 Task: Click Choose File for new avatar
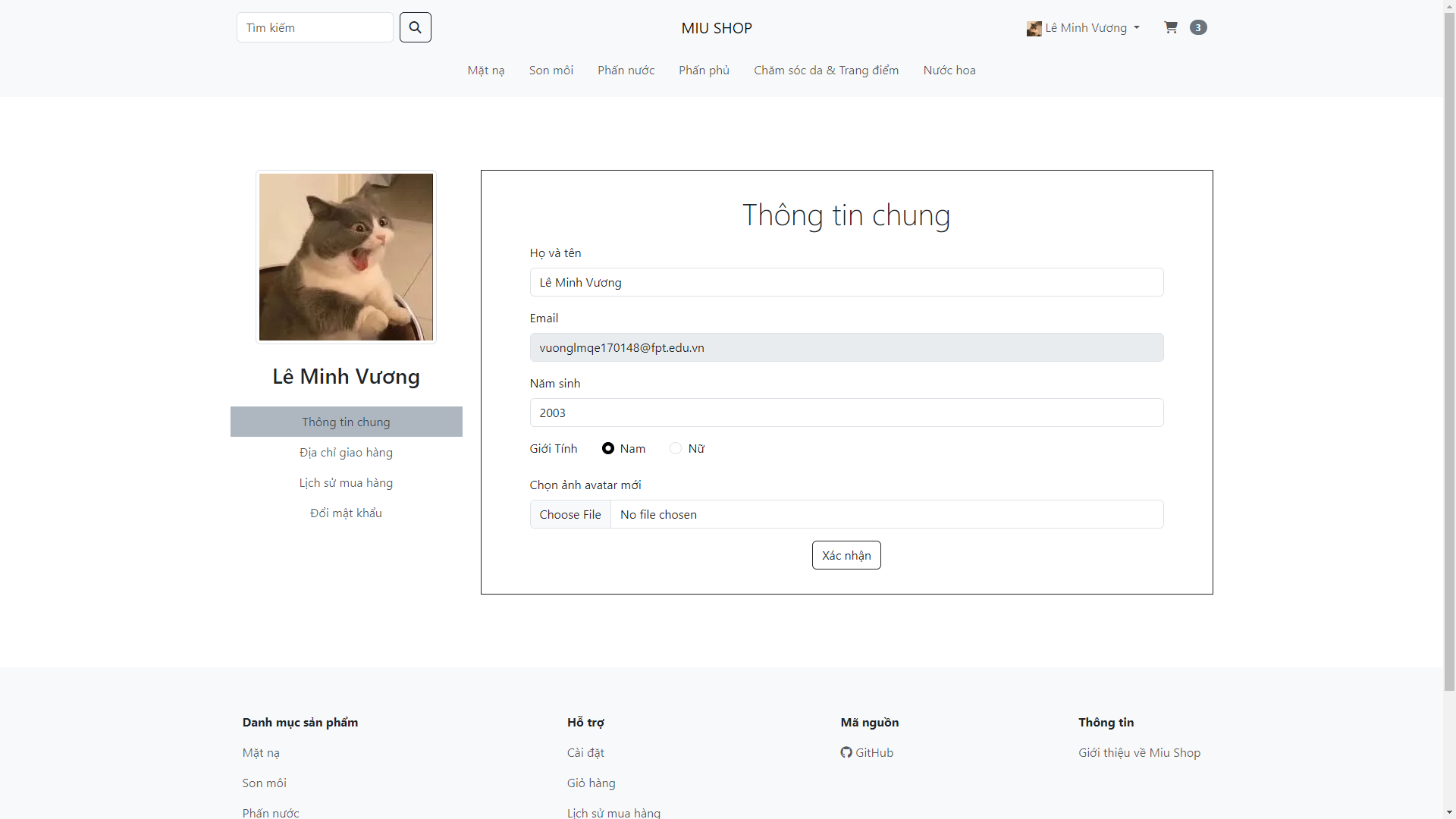tap(570, 514)
